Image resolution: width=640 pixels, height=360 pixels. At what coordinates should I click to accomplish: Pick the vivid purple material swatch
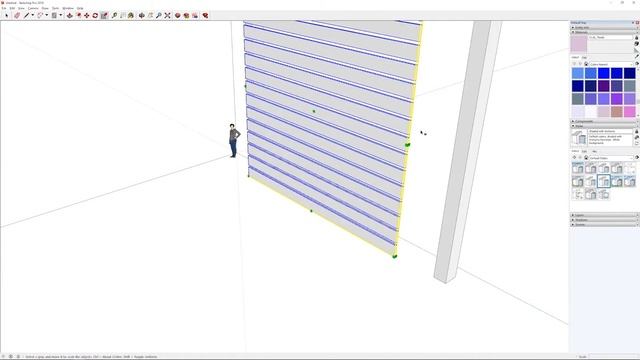pyautogui.click(x=617, y=98)
